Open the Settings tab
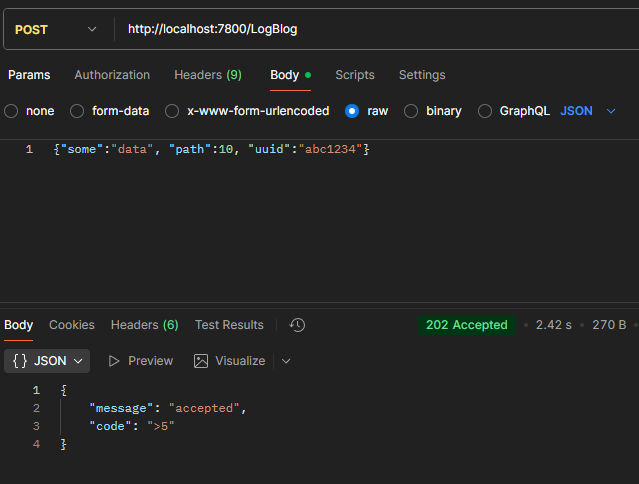 tap(422, 75)
